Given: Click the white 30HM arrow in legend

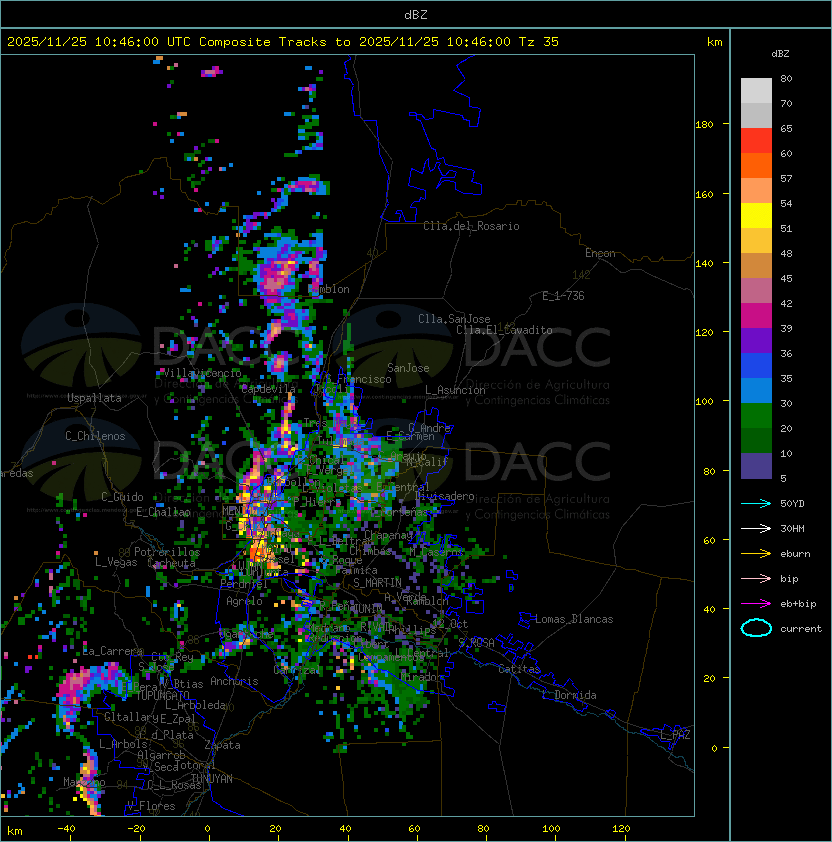Looking at the screenshot, I should (756, 528).
